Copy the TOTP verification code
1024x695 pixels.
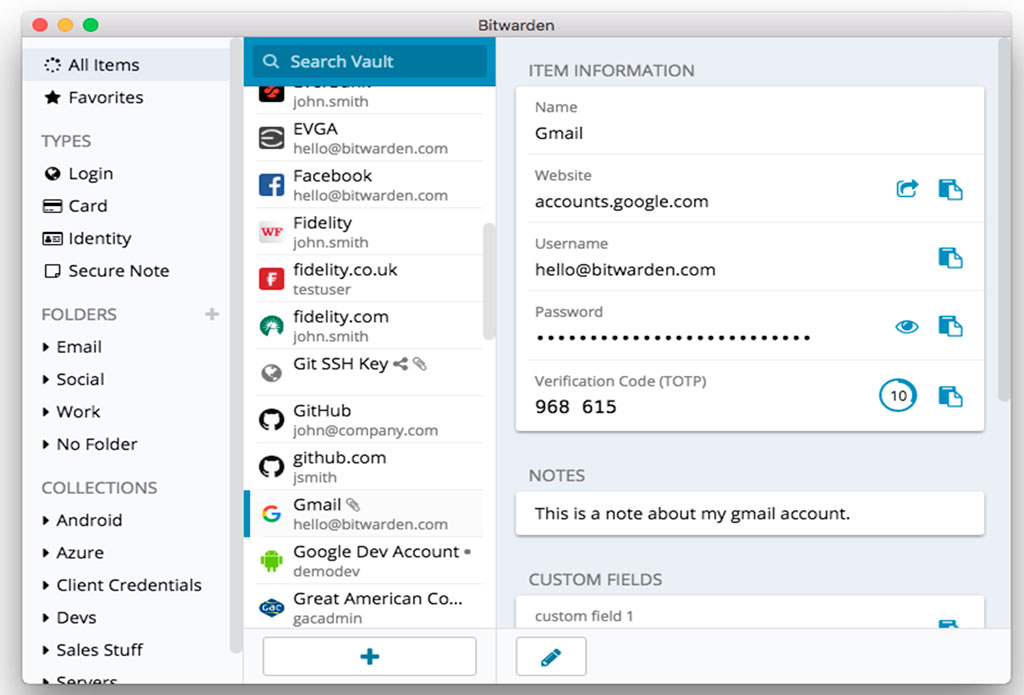pos(950,396)
